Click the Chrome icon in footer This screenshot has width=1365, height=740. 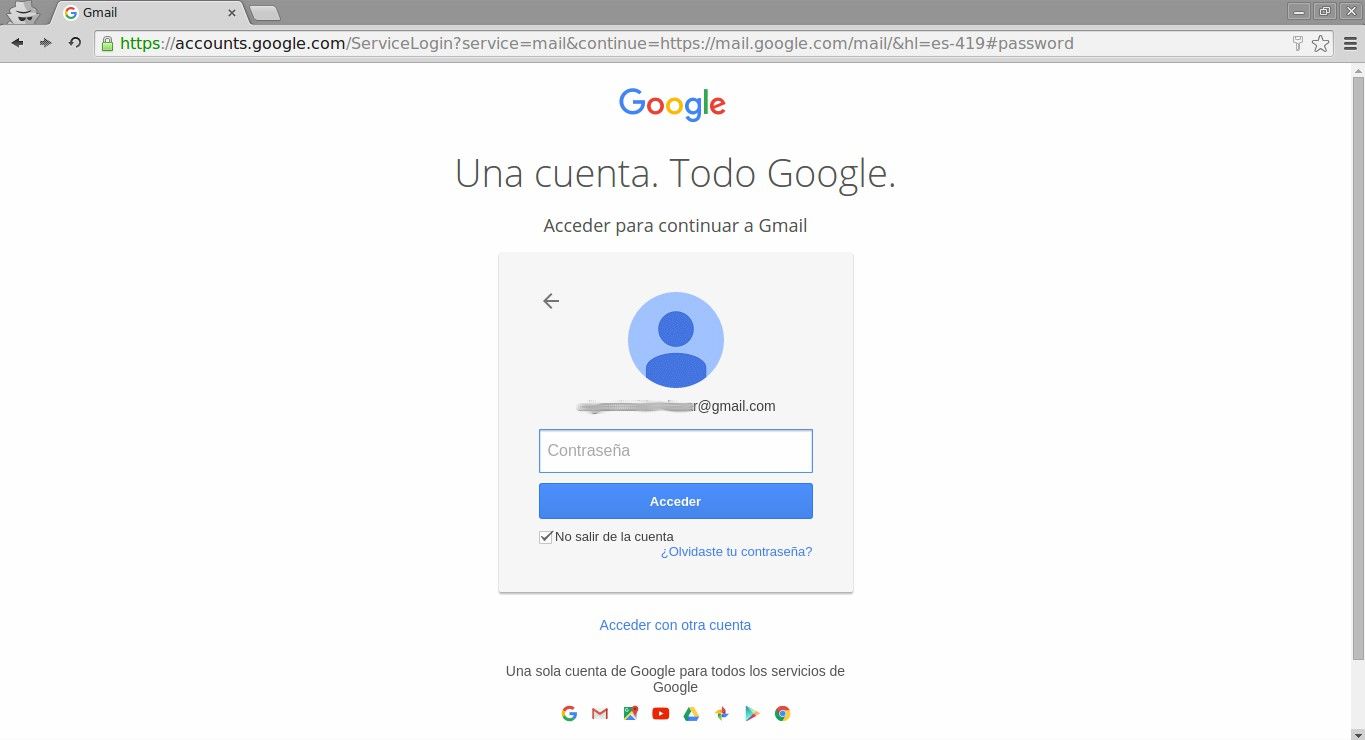pyautogui.click(x=782, y=713)
